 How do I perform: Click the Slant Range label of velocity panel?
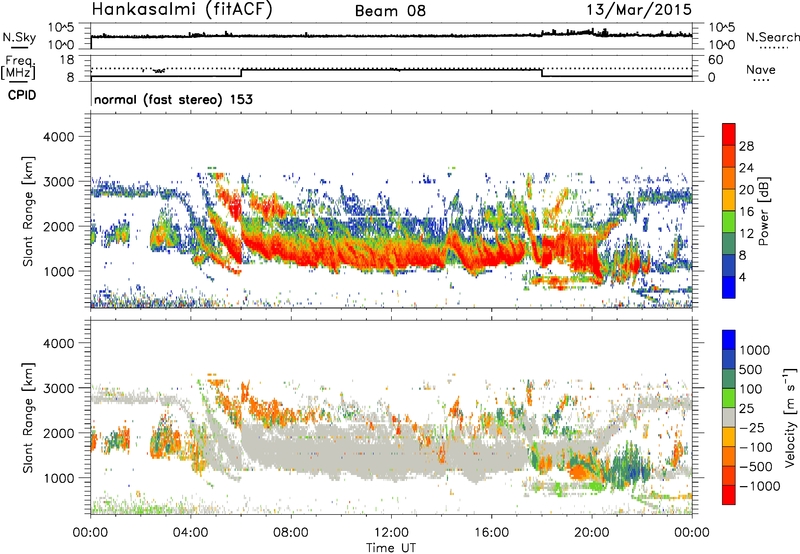point(28,418)
